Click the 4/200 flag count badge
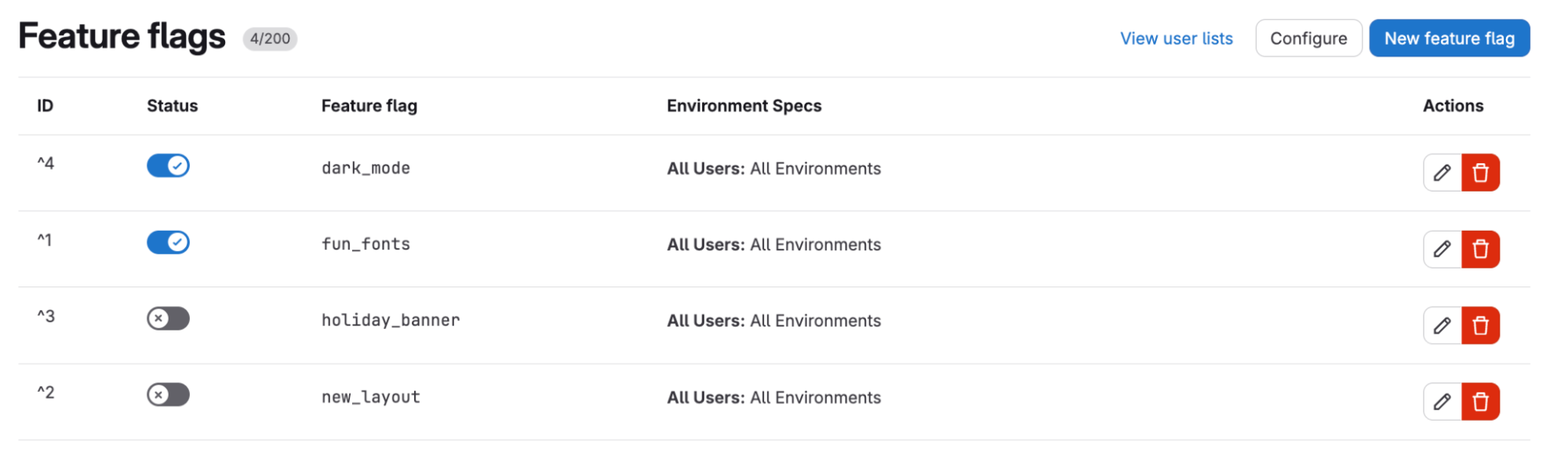 [270, 38]
